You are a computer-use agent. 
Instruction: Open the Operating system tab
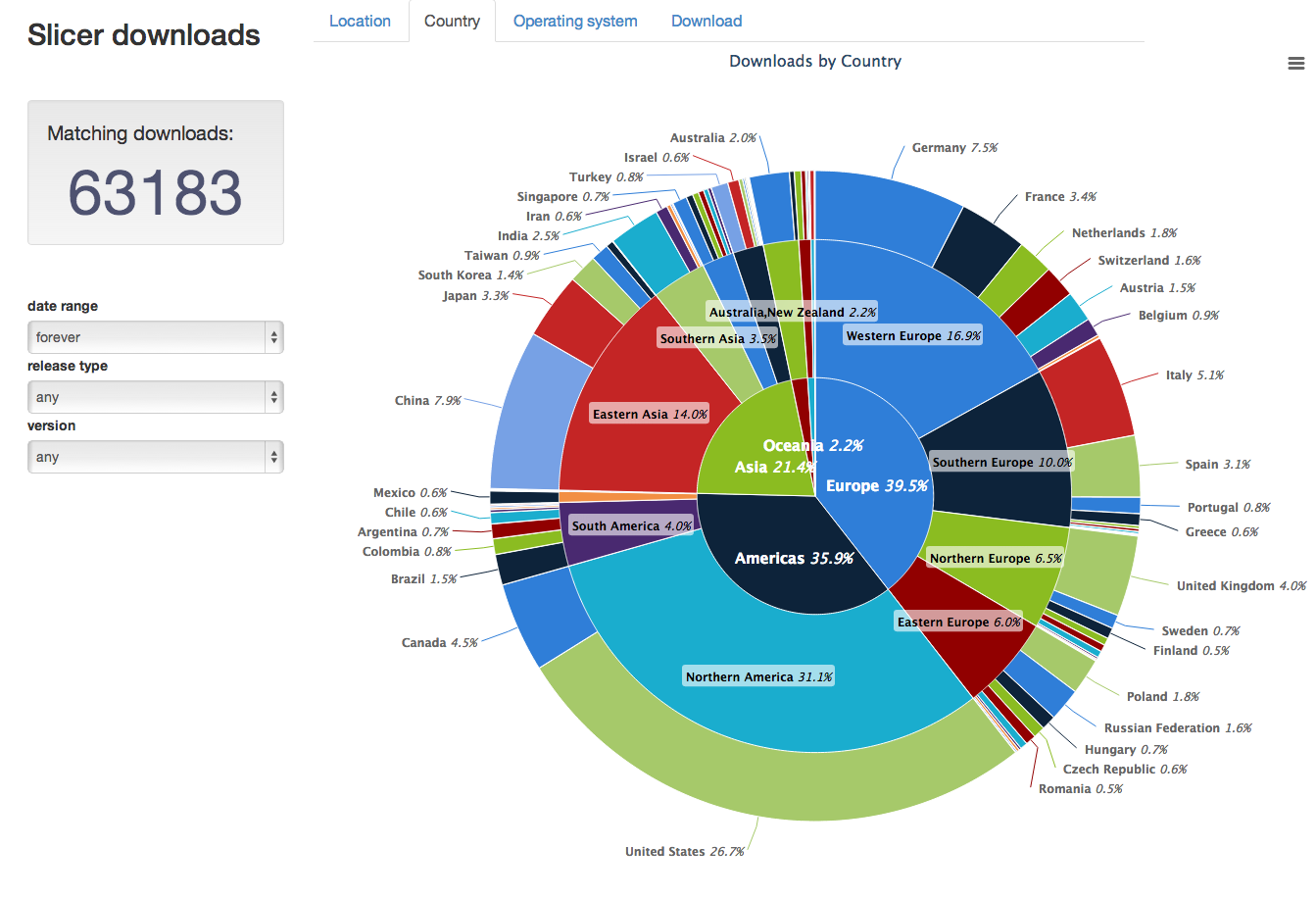click(x=575, y=22)
